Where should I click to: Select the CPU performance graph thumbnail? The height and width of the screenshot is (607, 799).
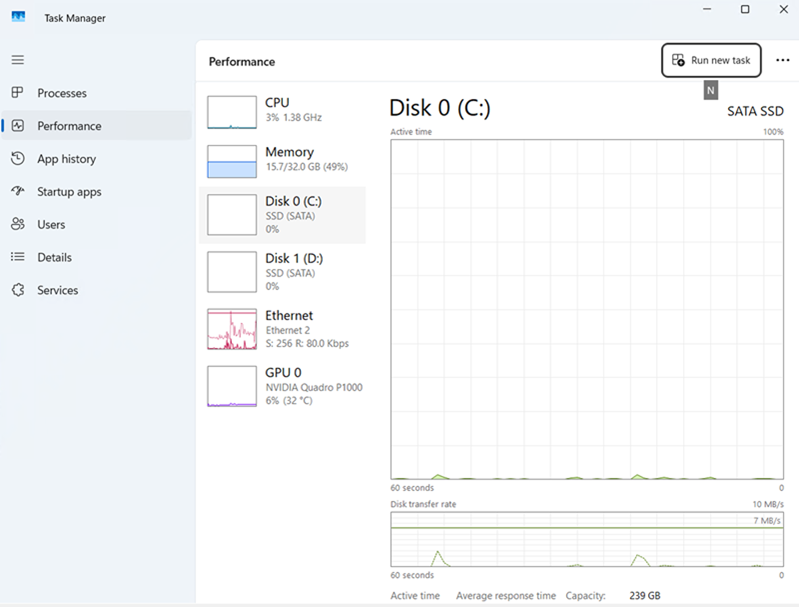232,112
